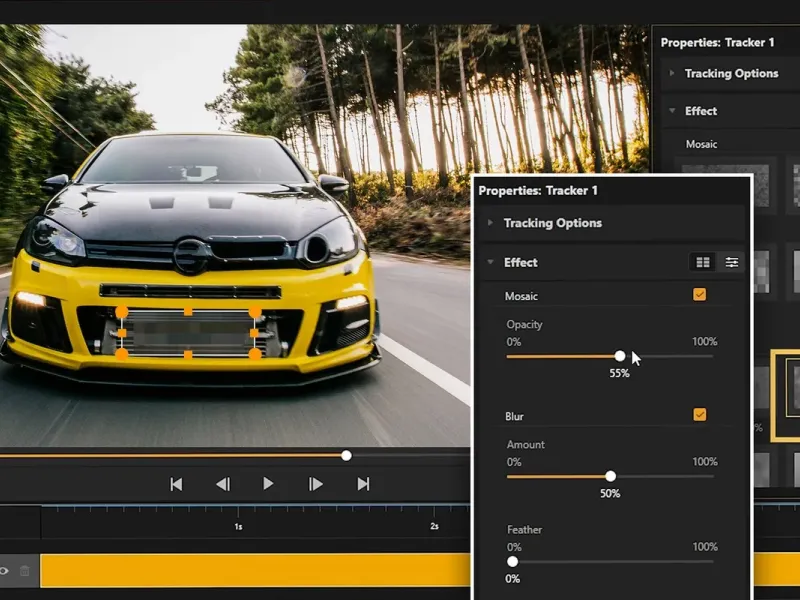Switch Effect panel to grid thumbnail view
The height and width of the screenshot is (600, 800).
(x=703, y=262)
